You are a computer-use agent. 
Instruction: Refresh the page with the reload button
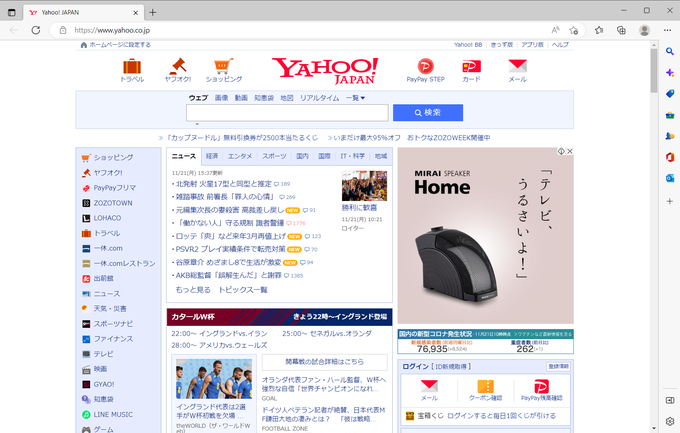[x=36, y=30]
